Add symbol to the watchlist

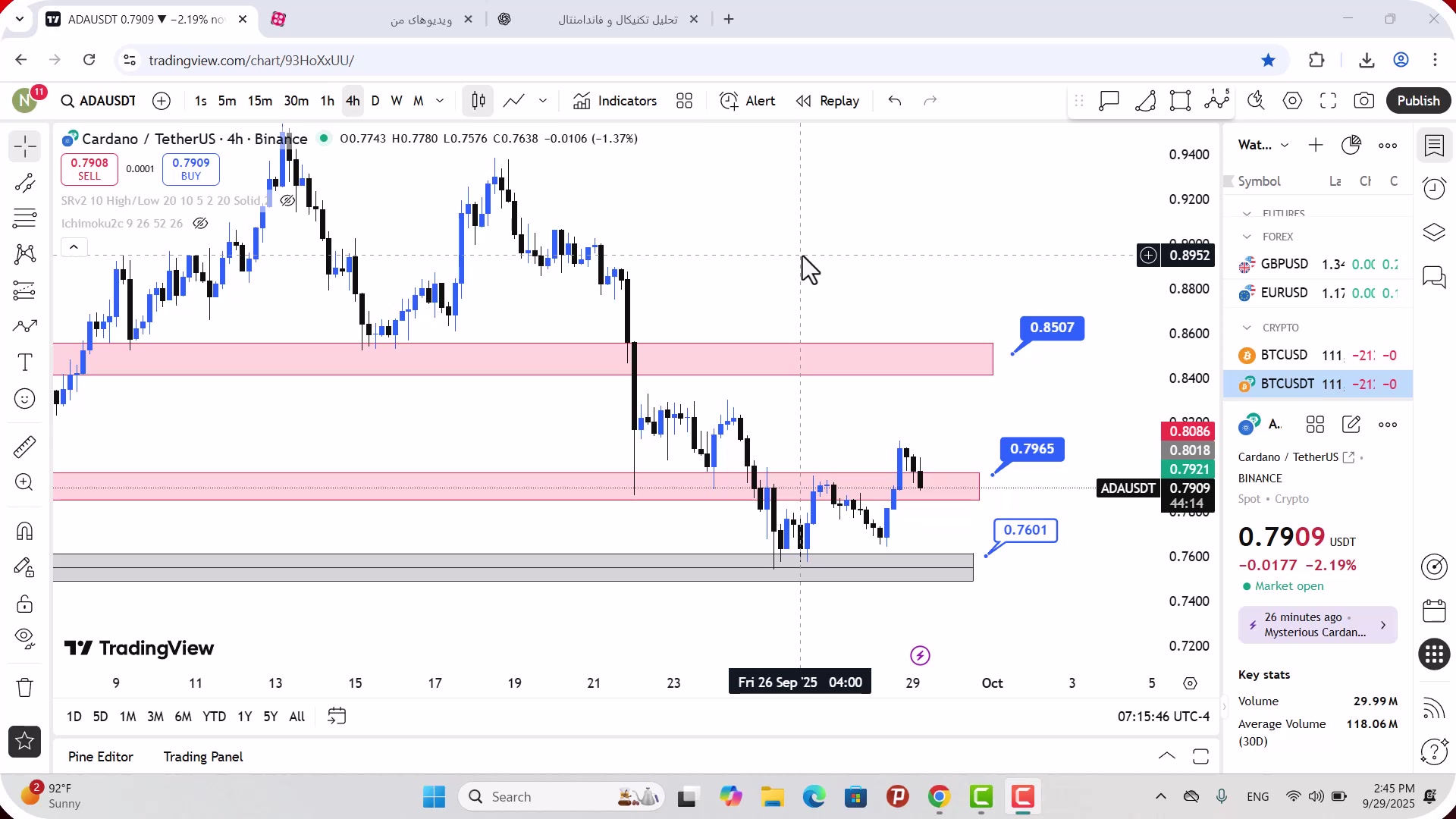(1316, 146)
